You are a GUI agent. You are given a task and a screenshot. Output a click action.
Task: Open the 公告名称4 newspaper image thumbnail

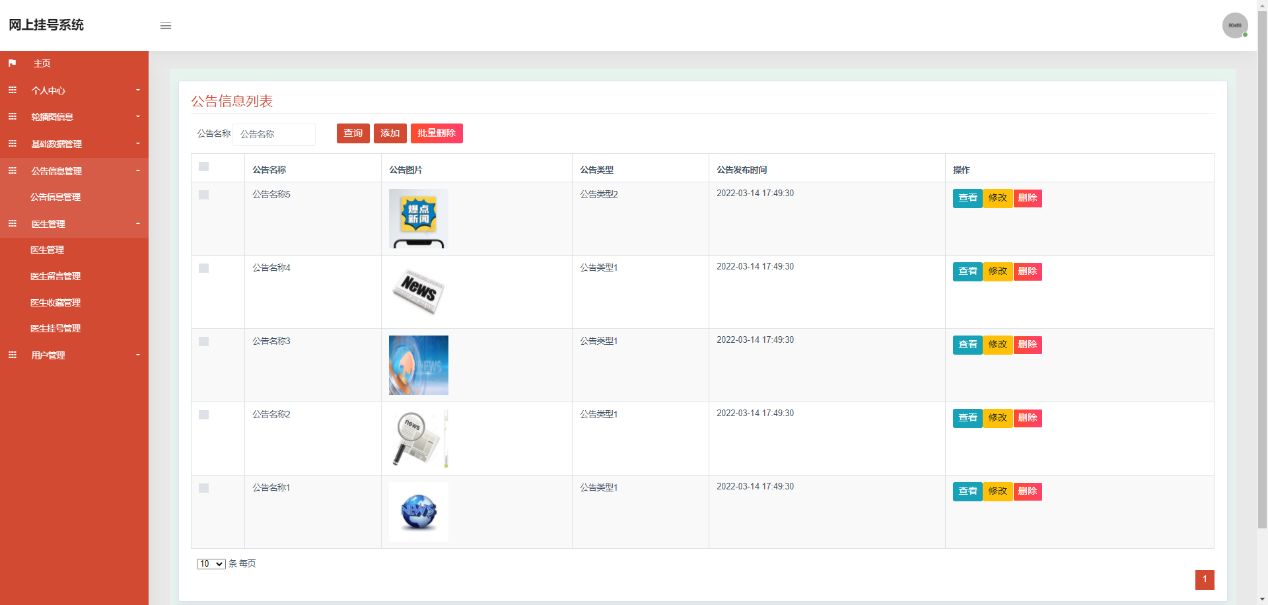pyautogui.click(x=418, y=292)
